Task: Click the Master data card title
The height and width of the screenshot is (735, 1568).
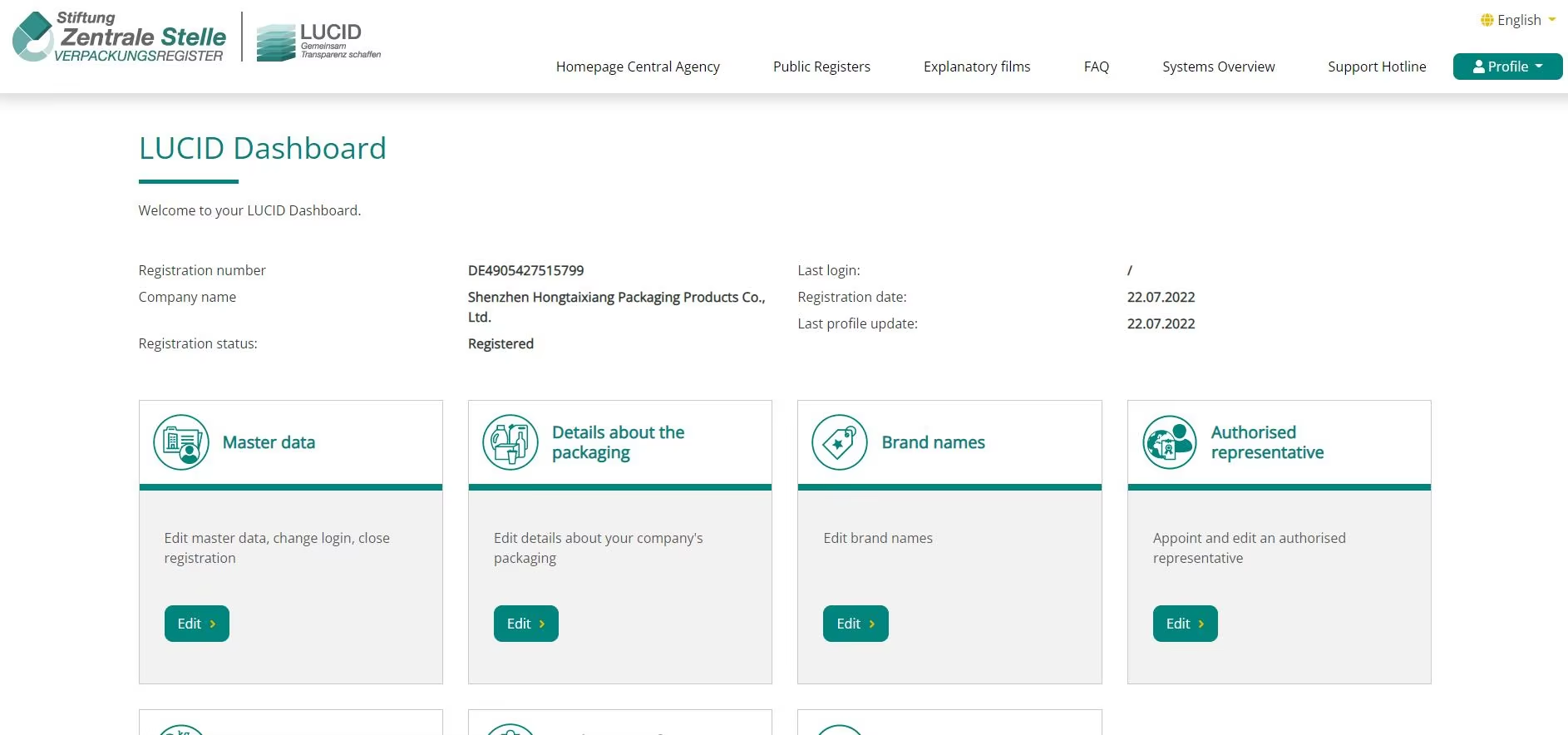Action: click(269, 442)
